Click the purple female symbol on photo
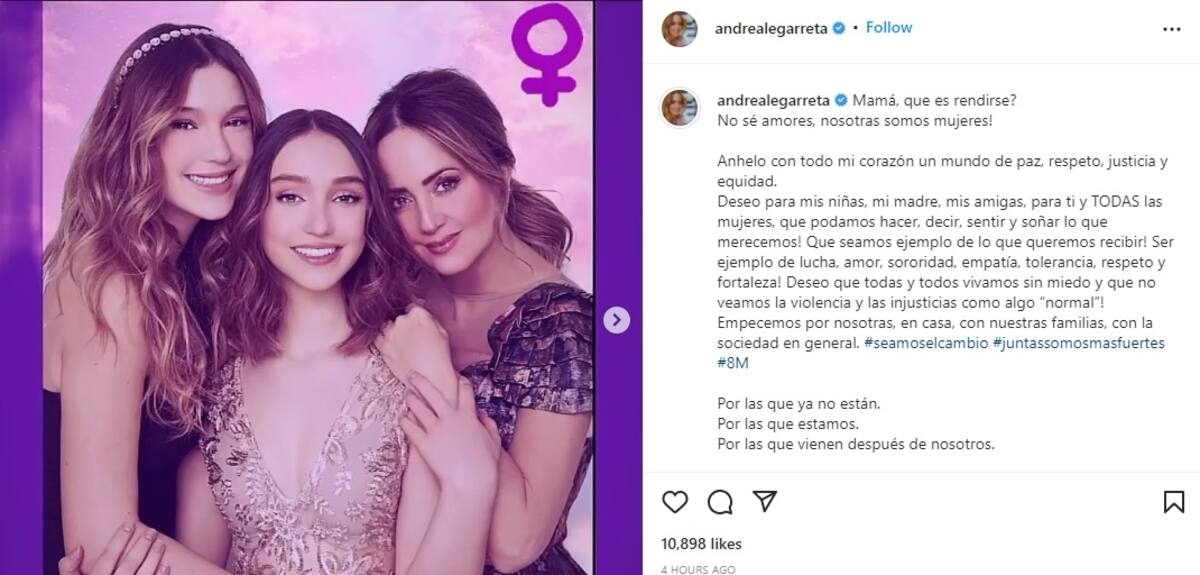The width and height of the screenshot is (1200, 575). coord(546,53)
